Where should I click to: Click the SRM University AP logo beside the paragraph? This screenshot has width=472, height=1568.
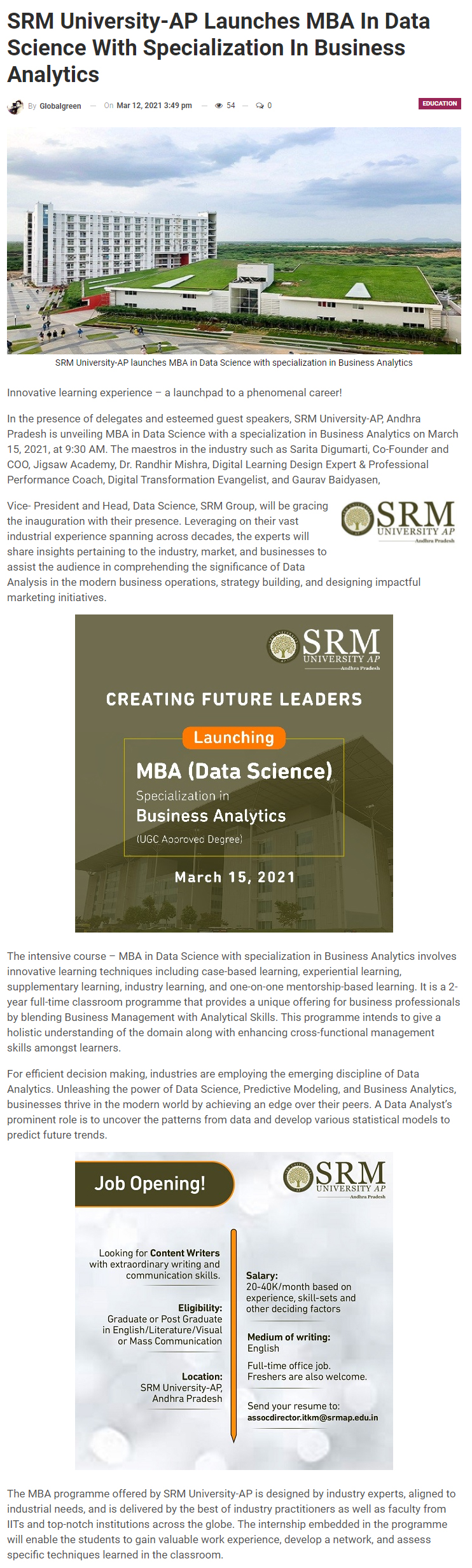(399, 520)
